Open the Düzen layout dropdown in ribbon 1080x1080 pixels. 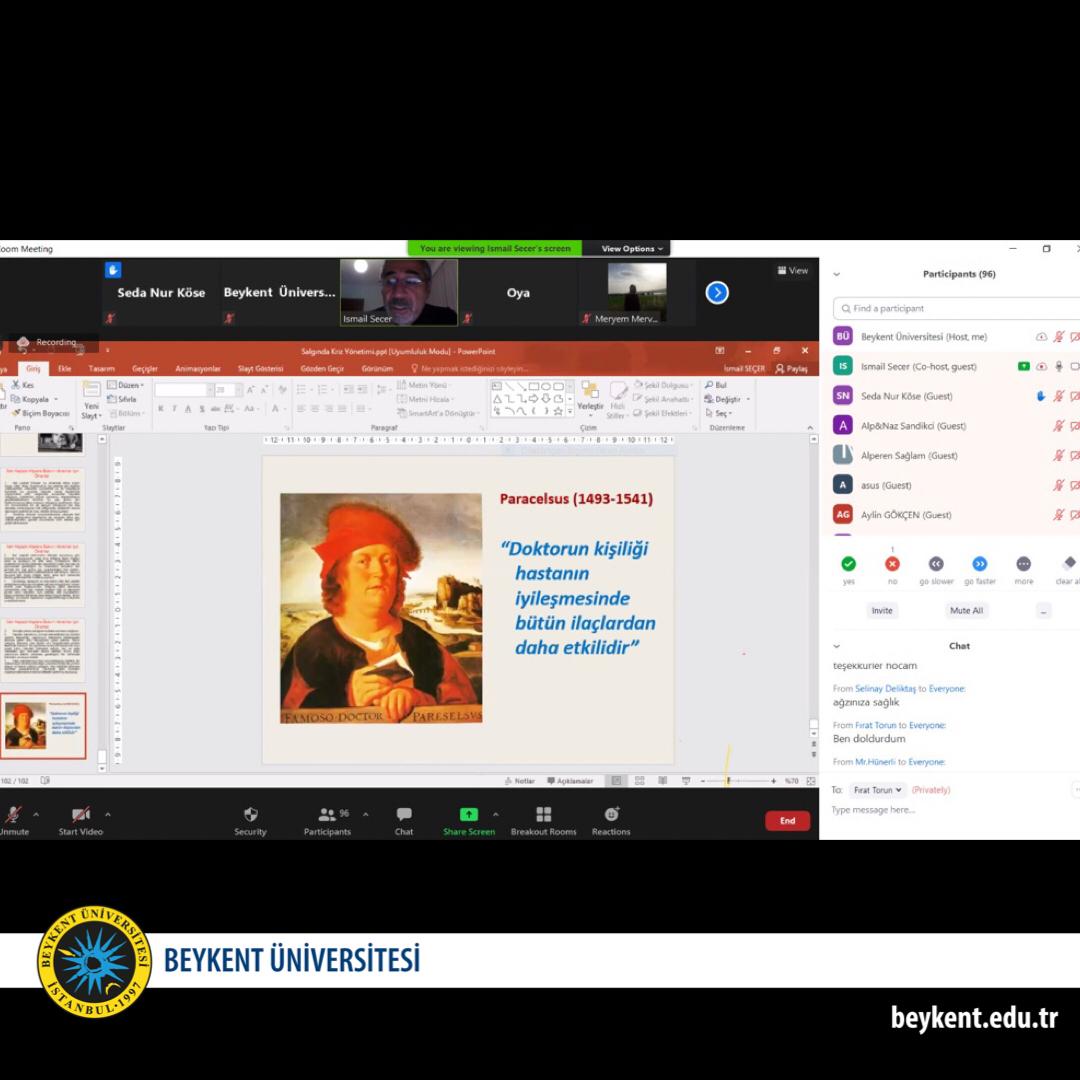(125, 385)
